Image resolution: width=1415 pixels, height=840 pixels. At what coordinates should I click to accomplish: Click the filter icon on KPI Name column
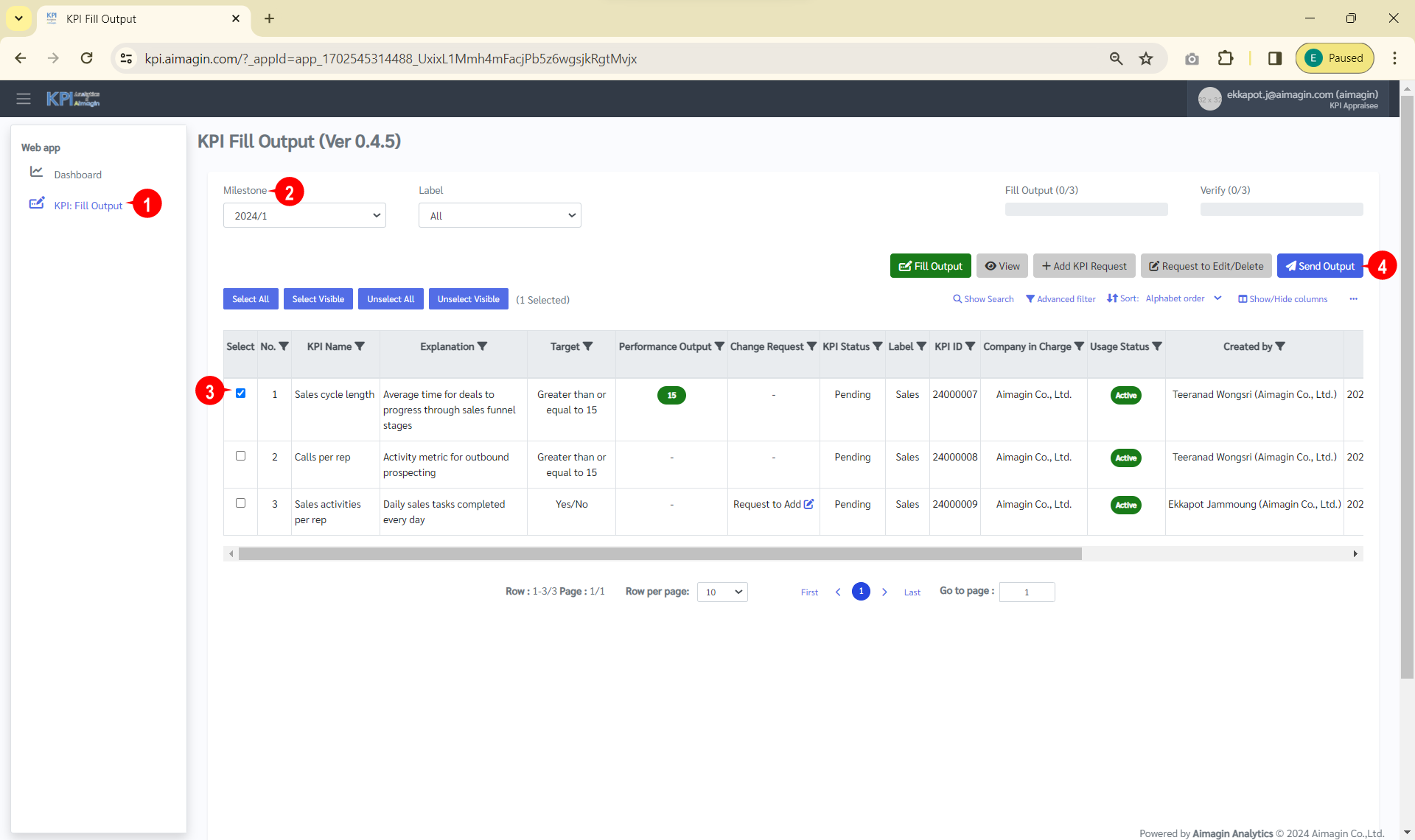pos(360,346)
